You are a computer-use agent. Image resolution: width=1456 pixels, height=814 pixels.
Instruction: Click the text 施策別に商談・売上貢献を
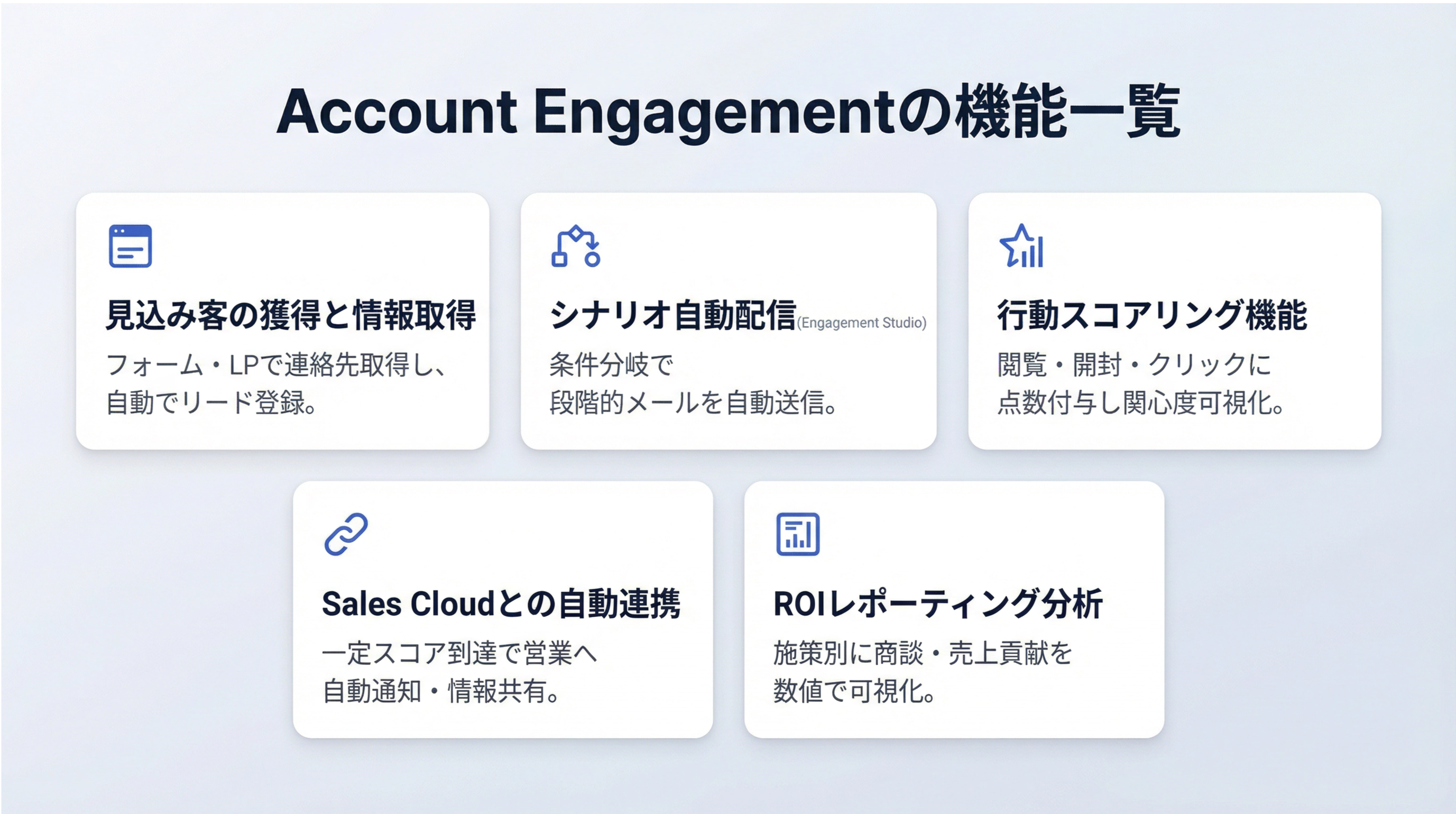coord(923,653)
